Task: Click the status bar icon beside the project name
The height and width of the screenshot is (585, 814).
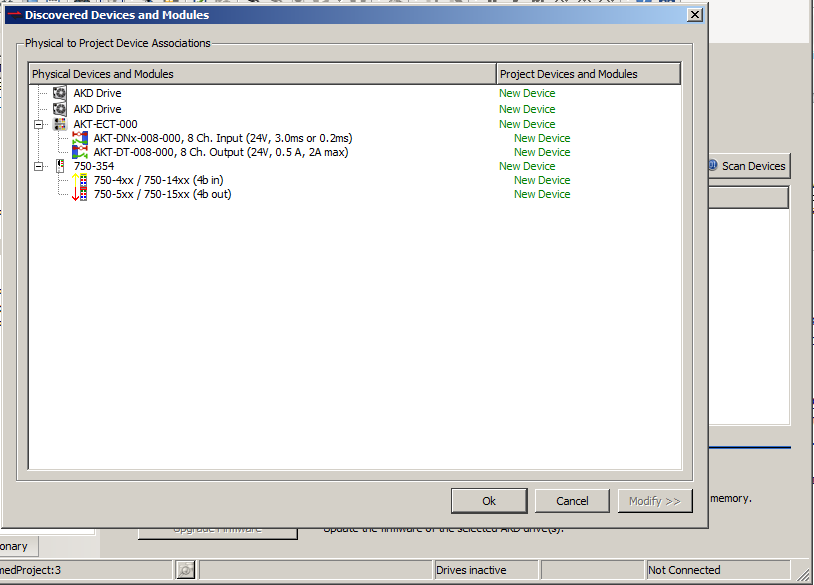Action: coord(185,570)
